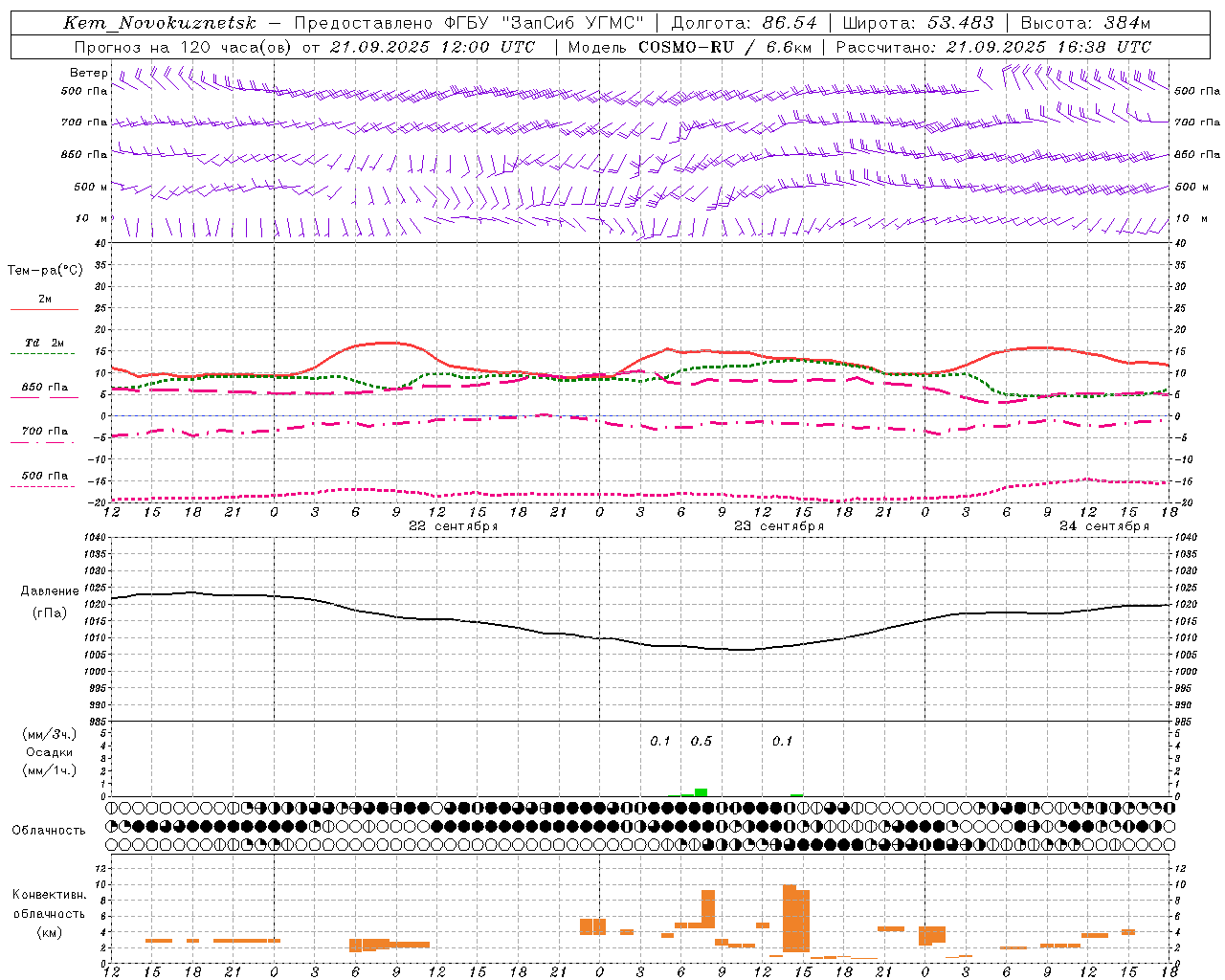
Task: Click the (км) unit label of convective cloudiness
Action: [x=50, y=931]
